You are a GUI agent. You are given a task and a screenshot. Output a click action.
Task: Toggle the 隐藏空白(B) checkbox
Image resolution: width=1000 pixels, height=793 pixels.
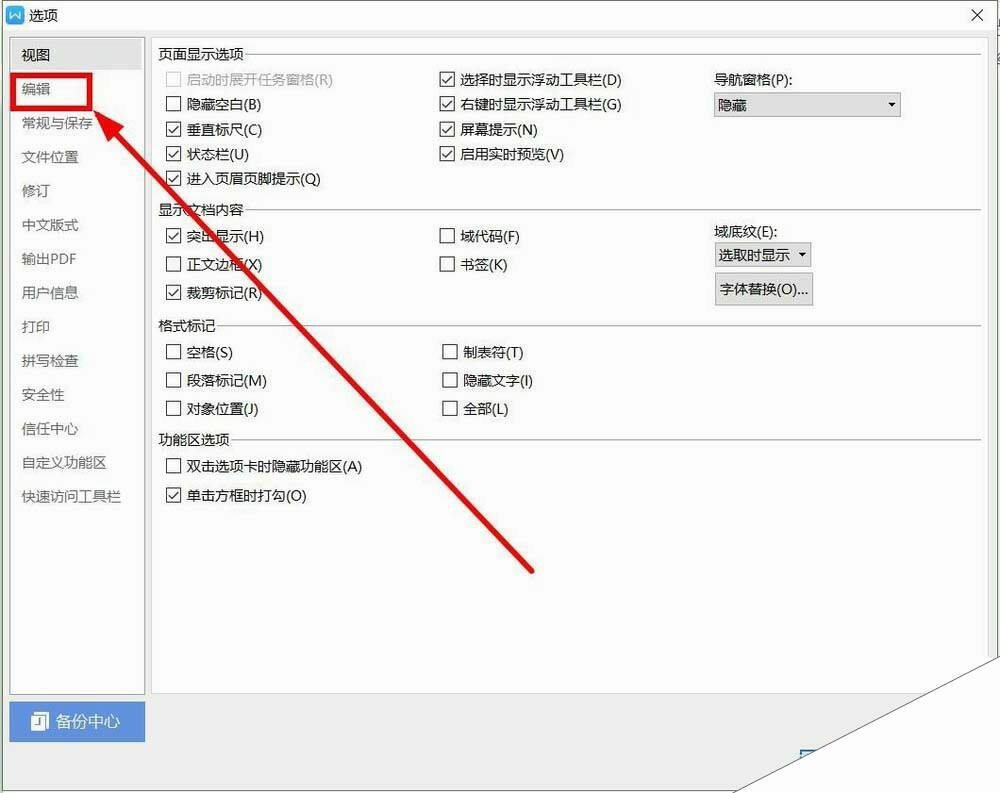pos(173,103)
